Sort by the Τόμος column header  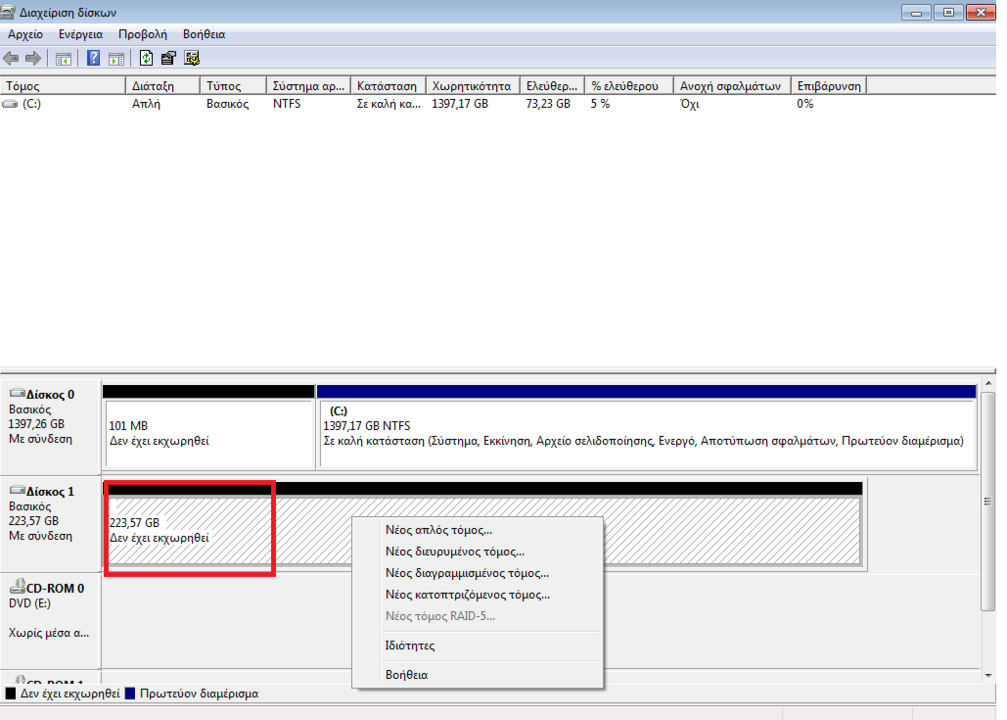pyautogui.click(x=63, y=86)
